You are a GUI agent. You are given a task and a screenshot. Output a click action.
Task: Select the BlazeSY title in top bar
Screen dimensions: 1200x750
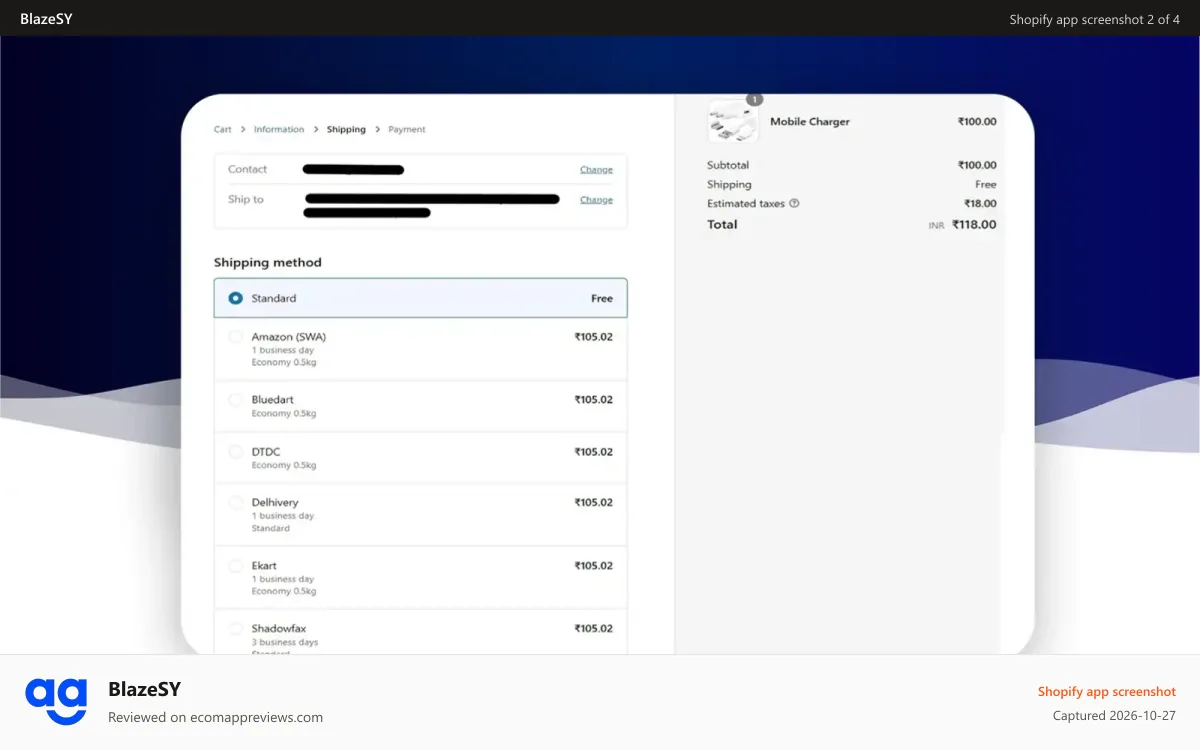tap(46, 19)
